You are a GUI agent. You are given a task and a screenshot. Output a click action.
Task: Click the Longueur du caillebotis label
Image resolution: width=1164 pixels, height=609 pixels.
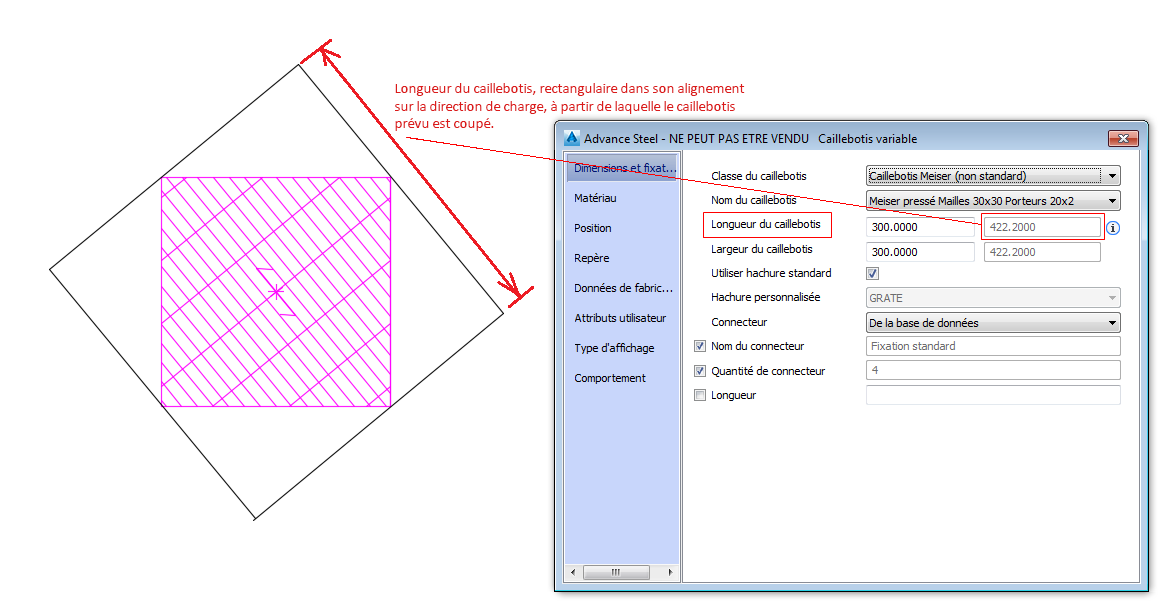pos(766,224)
